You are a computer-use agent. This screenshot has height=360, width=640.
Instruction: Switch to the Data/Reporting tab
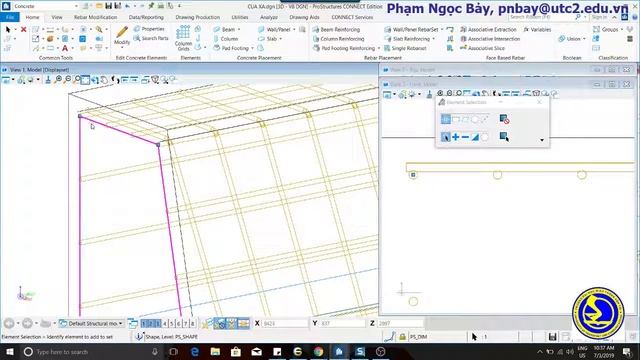click(146, 17)
